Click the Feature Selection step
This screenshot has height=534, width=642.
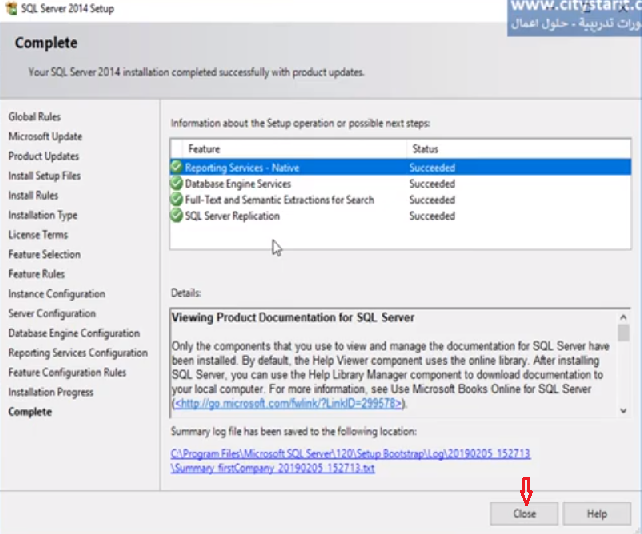pyautogui.click(x=44, y=254)
